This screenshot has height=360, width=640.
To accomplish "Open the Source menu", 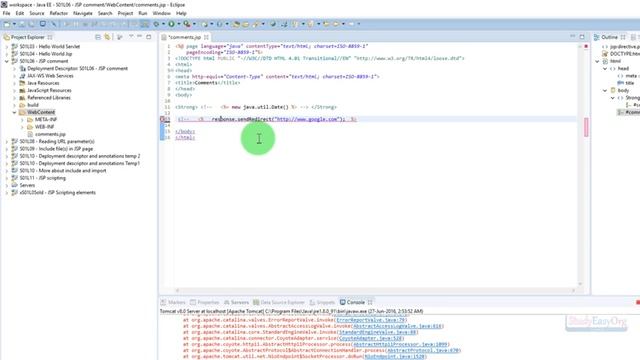I will click(36, 13).
